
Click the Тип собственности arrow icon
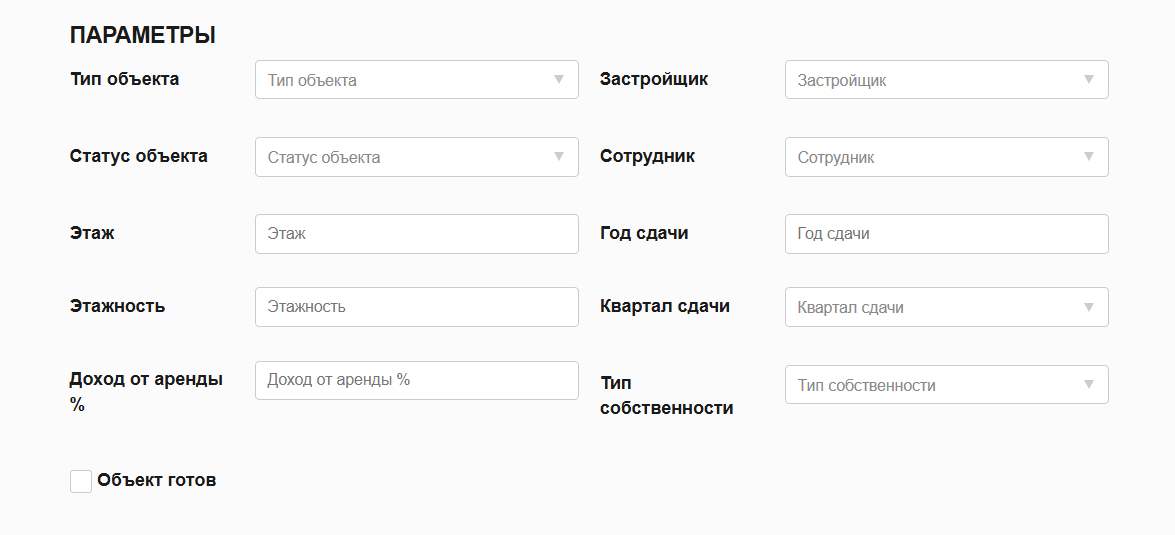click(x=1089, y=385)
